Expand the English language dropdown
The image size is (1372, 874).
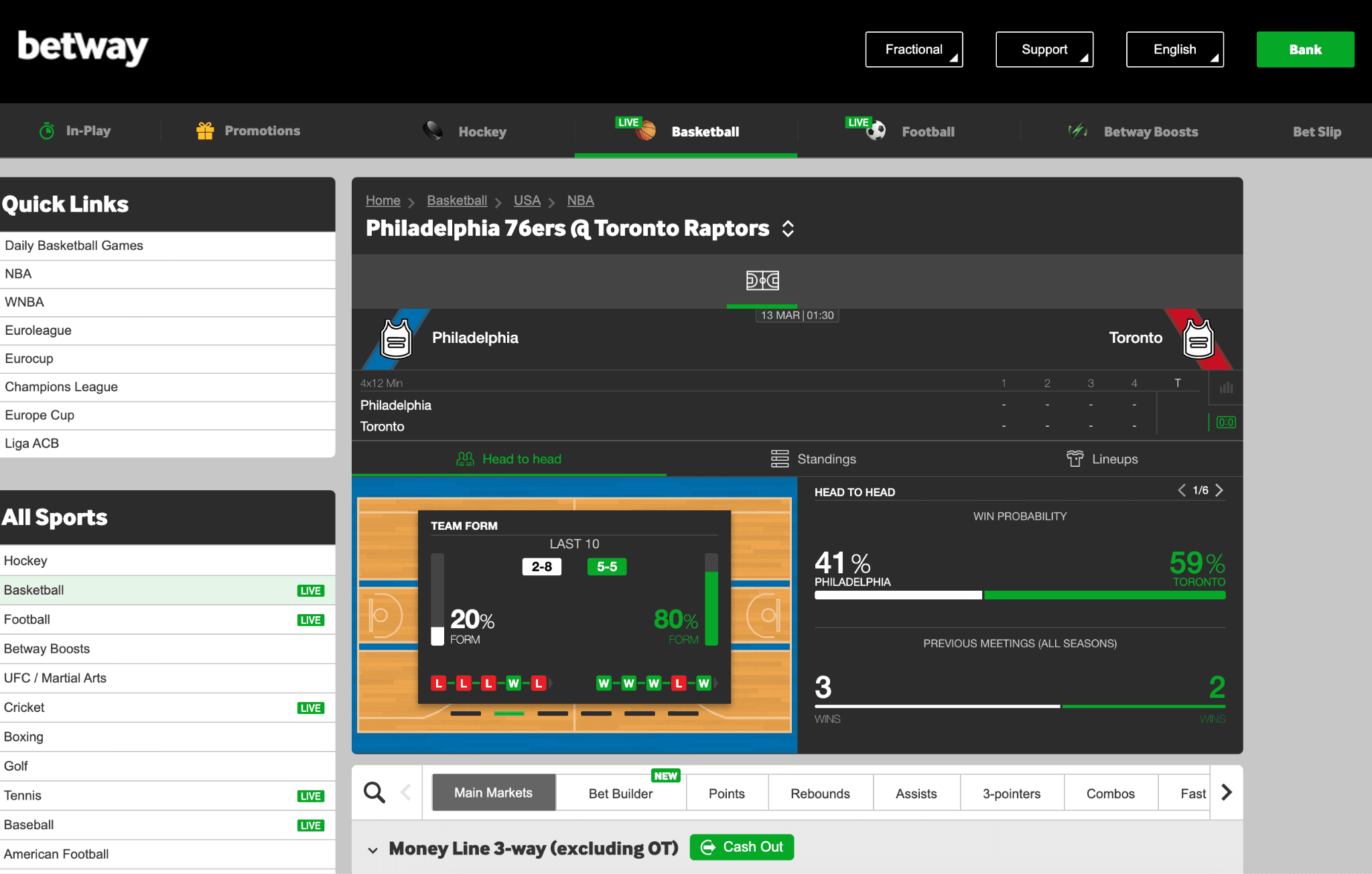[1174, 49]
